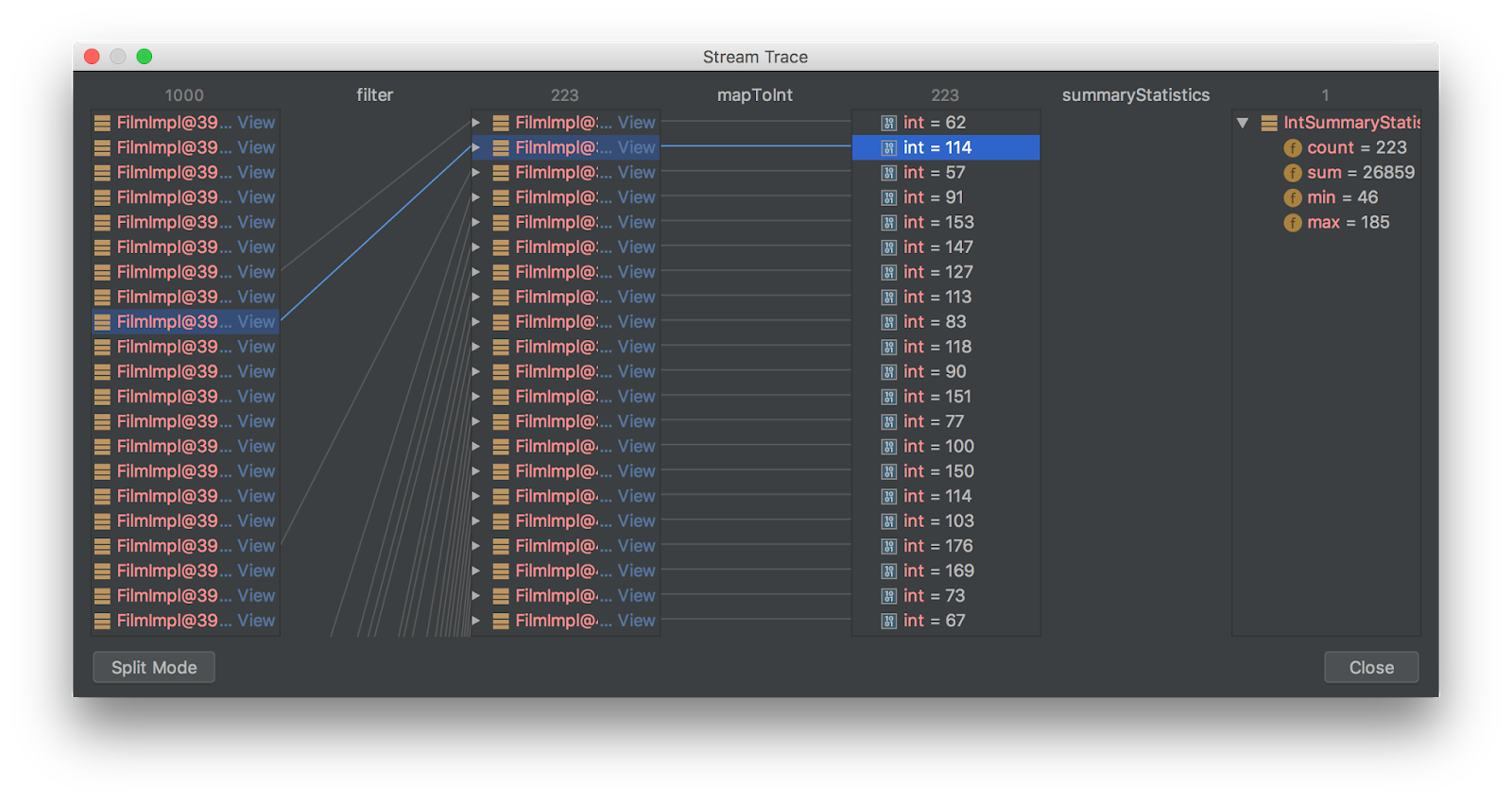Screen dimensions: 1512x802
Task: Expand the FilmImpl row mapped to int = 147
Action: 476,247
